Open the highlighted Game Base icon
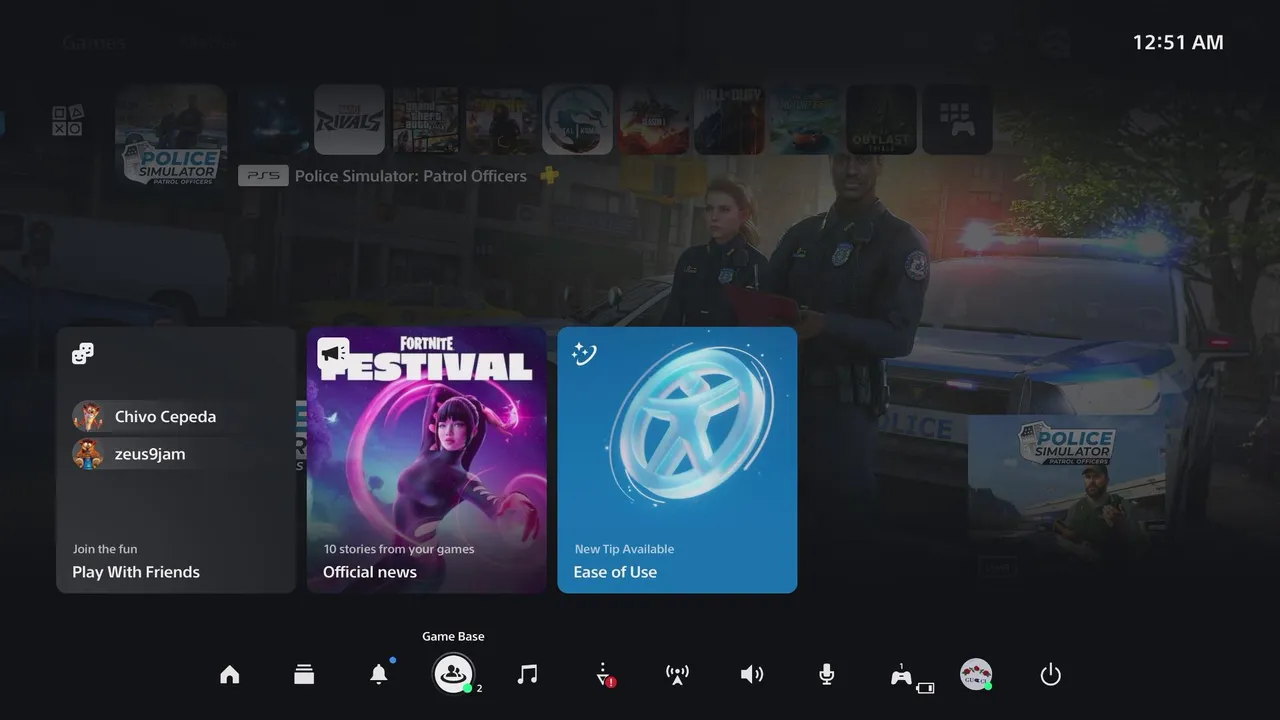 click(x=453, y=674)
